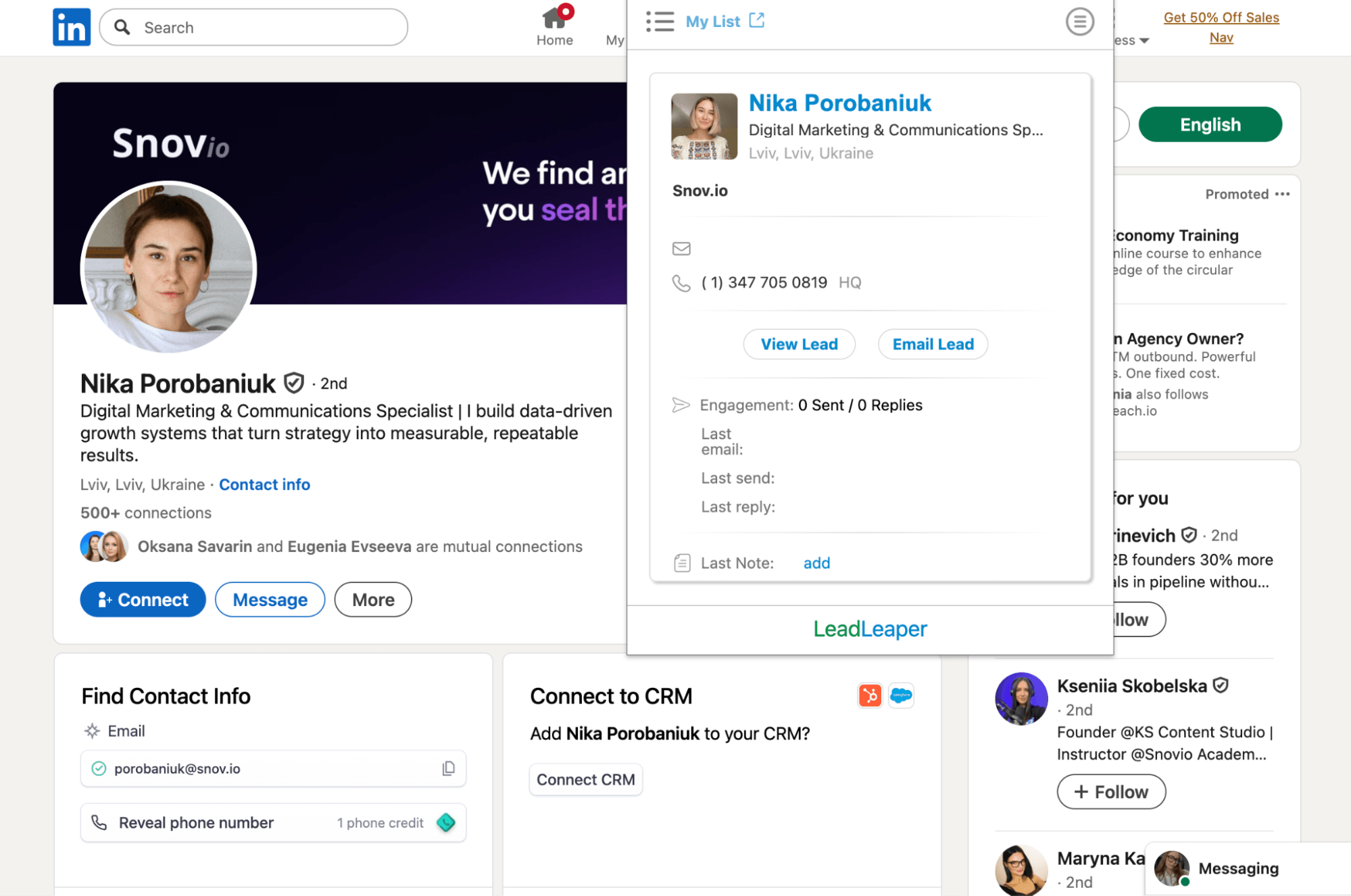Image resolution: width=1351 pixels, height=896 pixels.
Task: Click the list icon beside My List
Action: point(660,22)
